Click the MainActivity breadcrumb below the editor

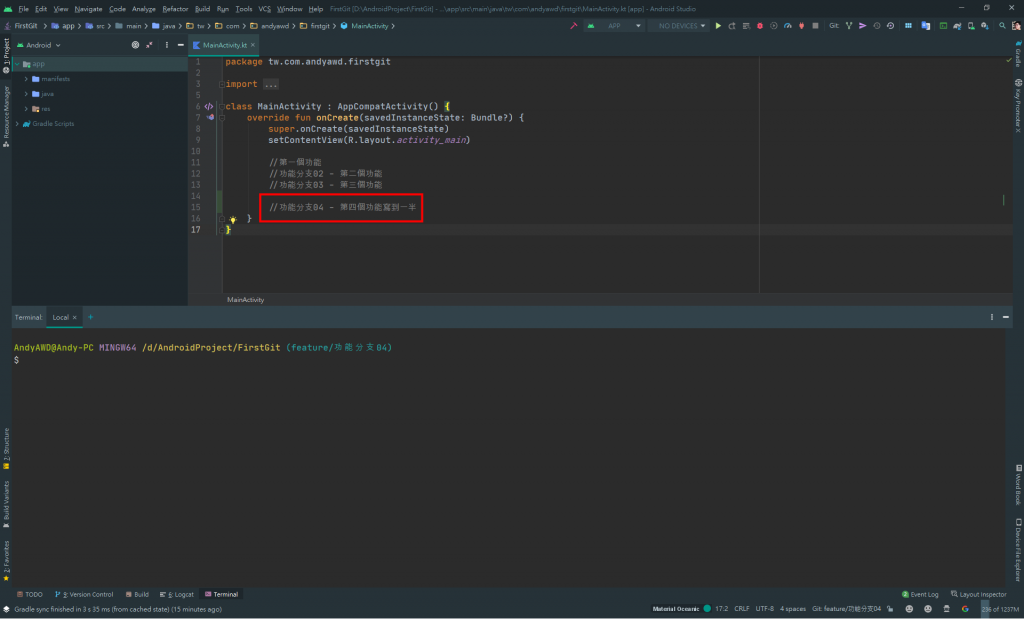[x=246, y=300]
